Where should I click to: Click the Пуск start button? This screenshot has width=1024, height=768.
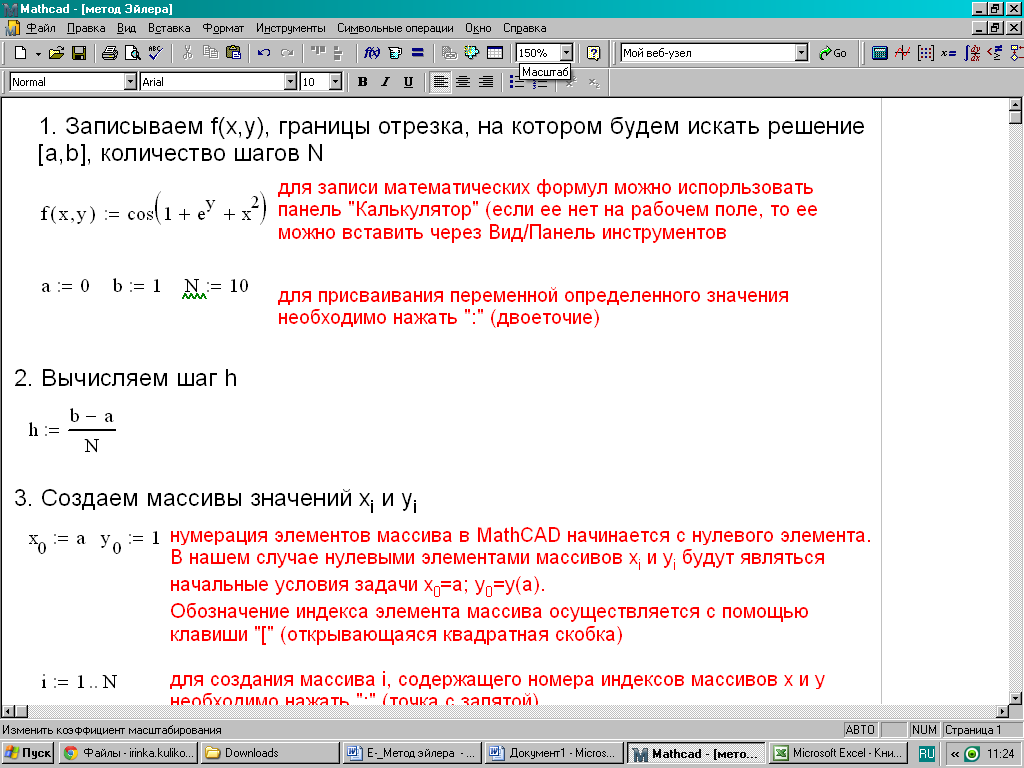coord(27,753)
